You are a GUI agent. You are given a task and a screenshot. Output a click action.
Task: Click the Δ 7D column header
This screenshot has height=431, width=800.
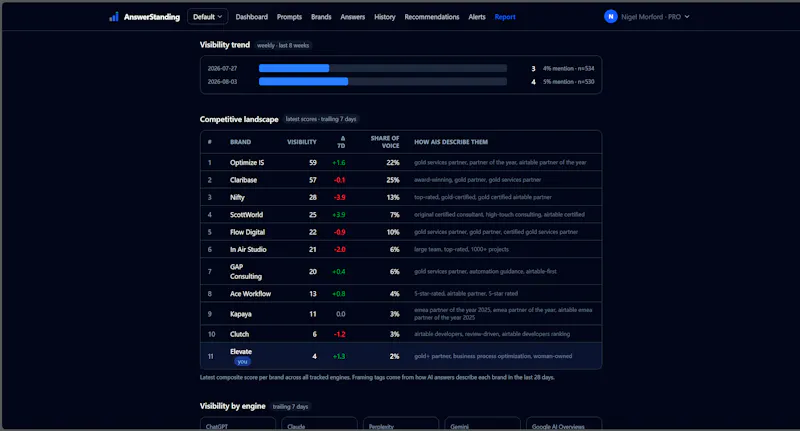[x=341, y=142]
